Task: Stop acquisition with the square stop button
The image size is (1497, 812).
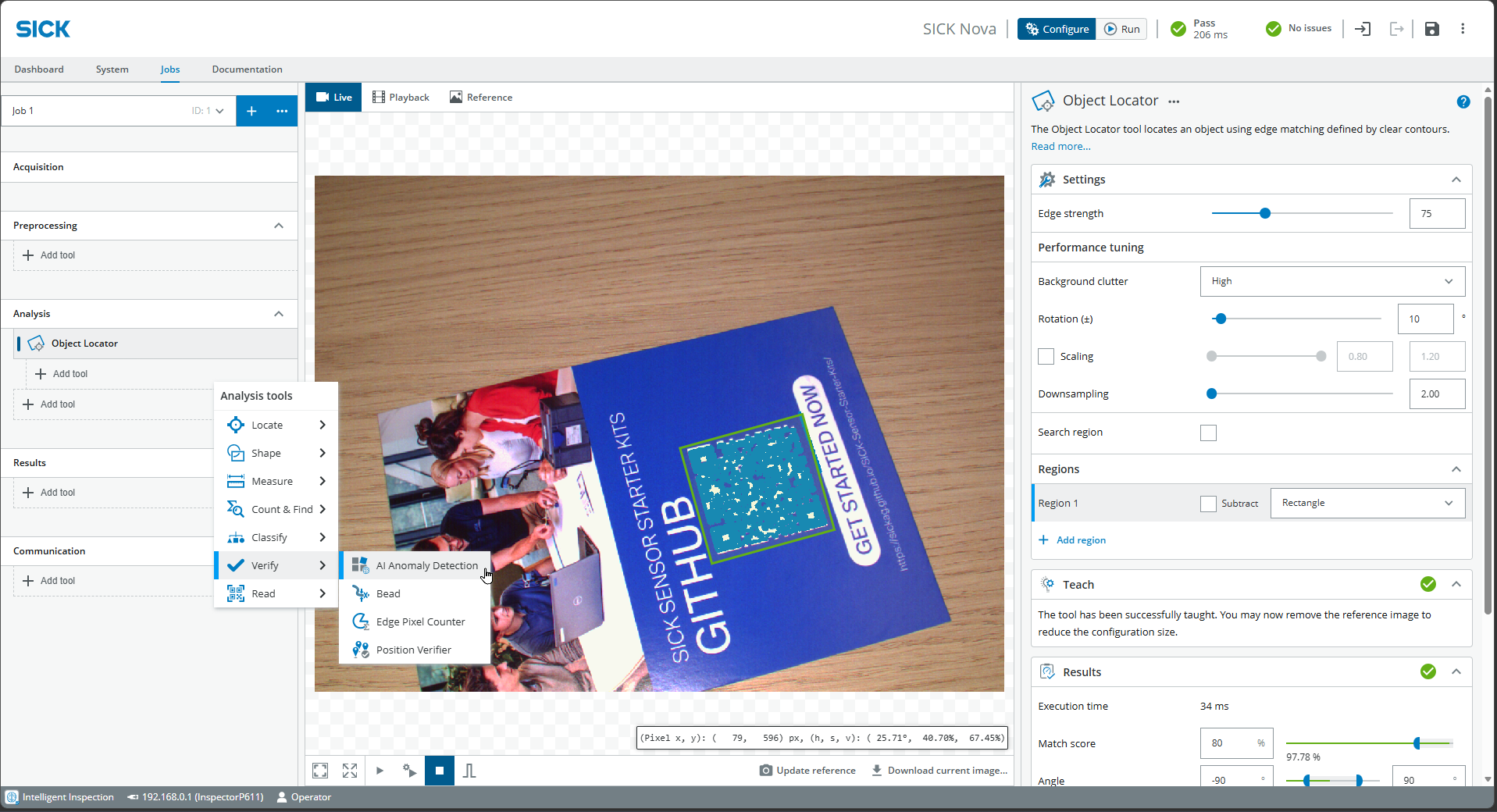Action: [x=440, y=771]
